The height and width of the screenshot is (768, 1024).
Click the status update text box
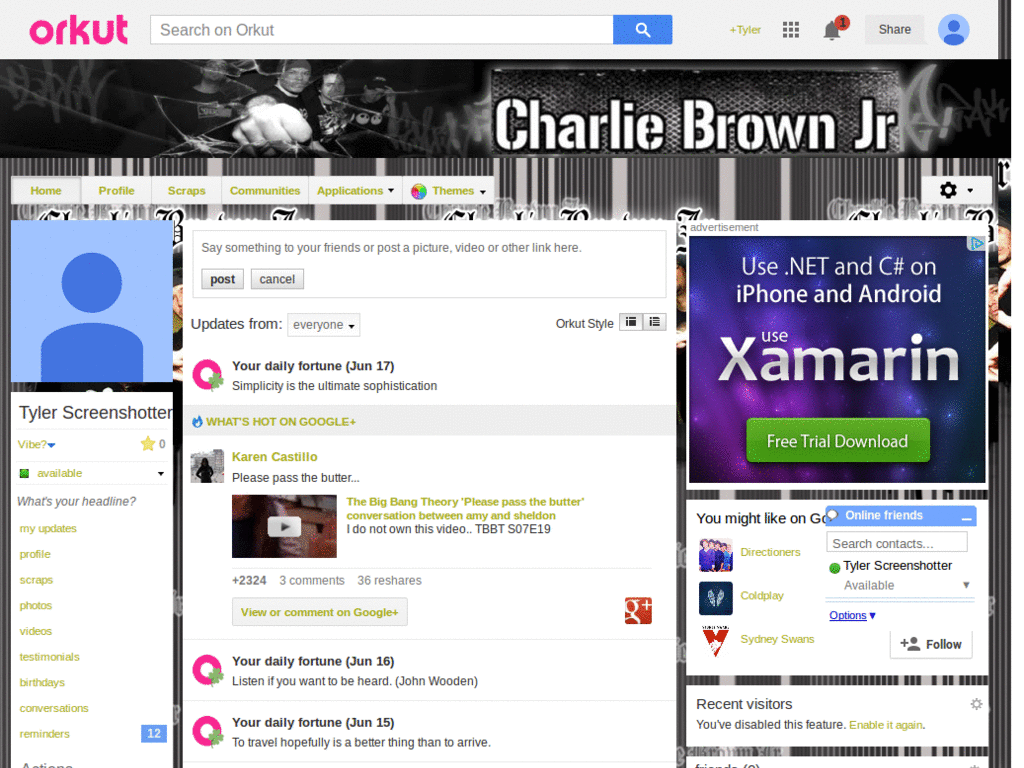click(429, 248)
